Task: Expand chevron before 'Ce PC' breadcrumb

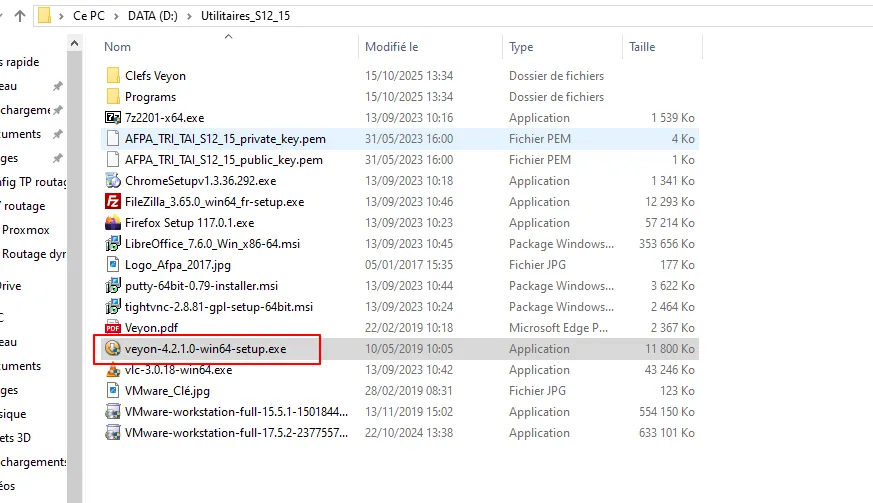Action: 61,16
